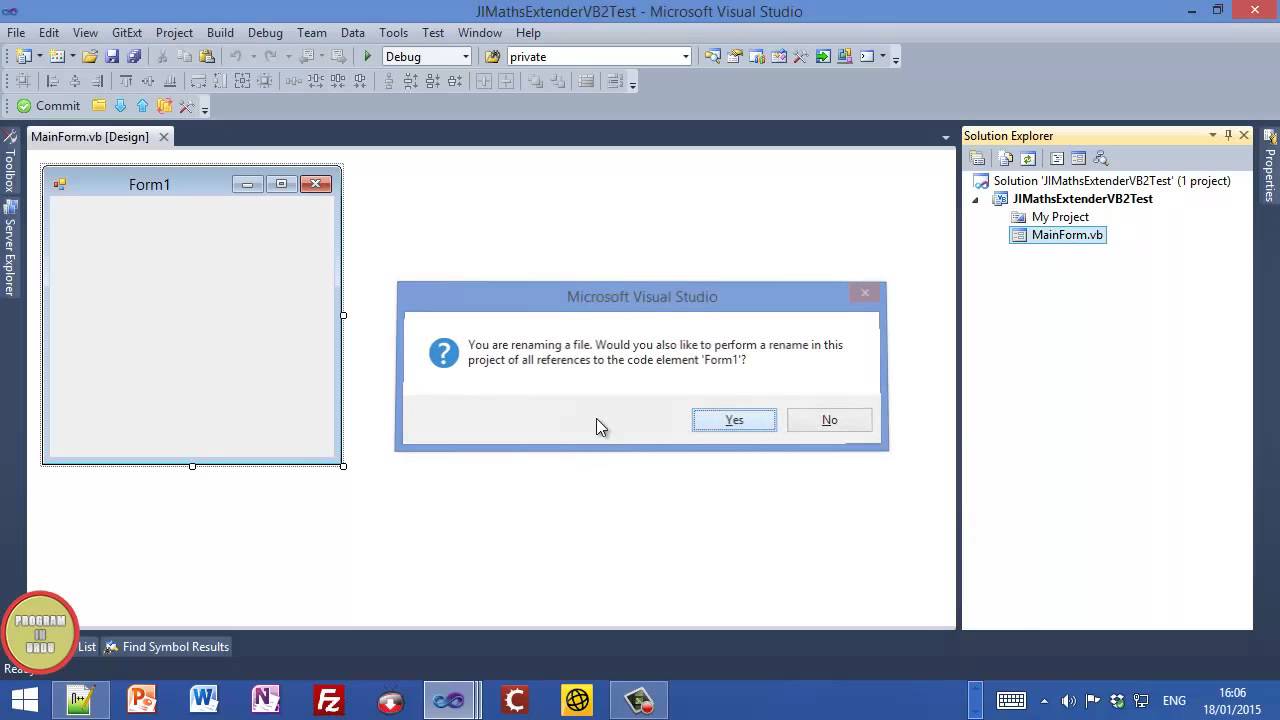Open Word from the taskbar

pos(204,700)
